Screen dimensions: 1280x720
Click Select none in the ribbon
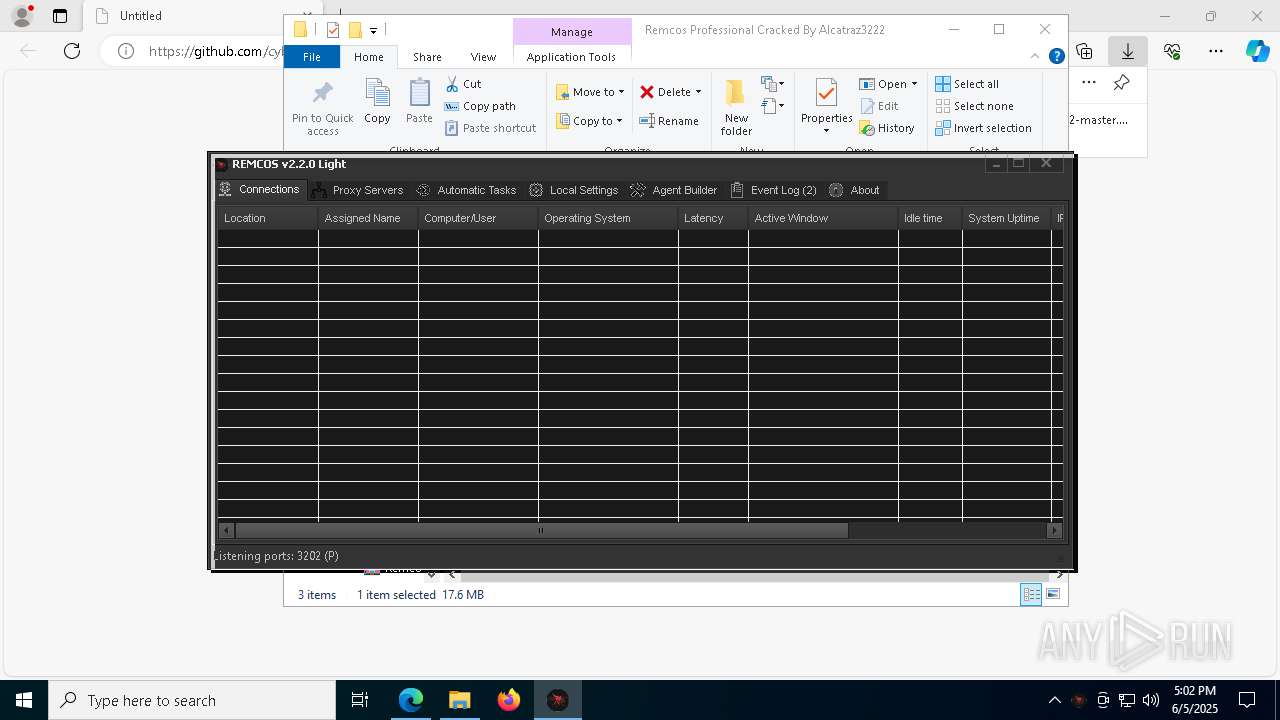974,106
